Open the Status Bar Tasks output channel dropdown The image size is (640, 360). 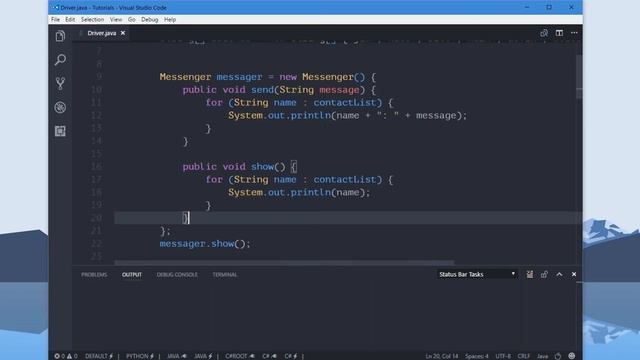[x=477, y=274]
